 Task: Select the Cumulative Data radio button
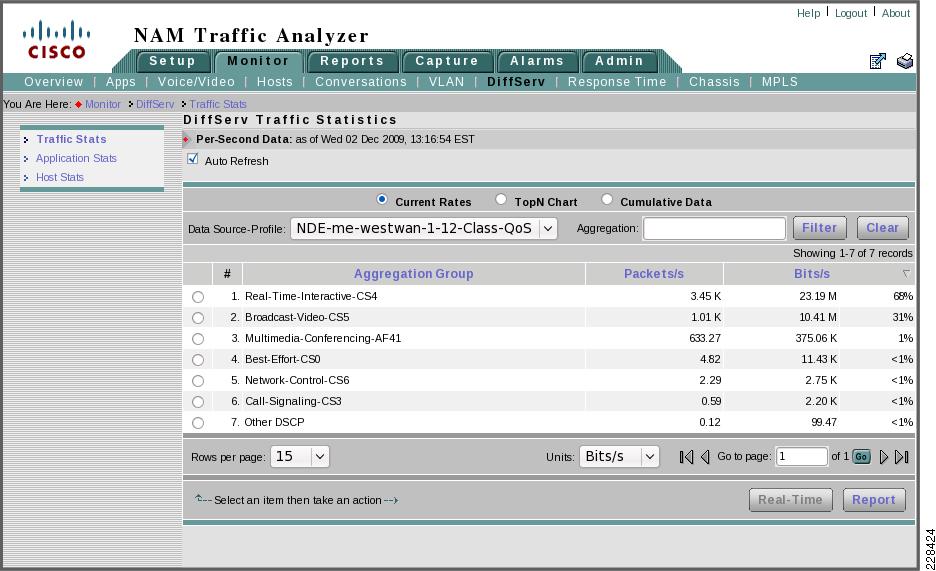[x=606, y=199]
